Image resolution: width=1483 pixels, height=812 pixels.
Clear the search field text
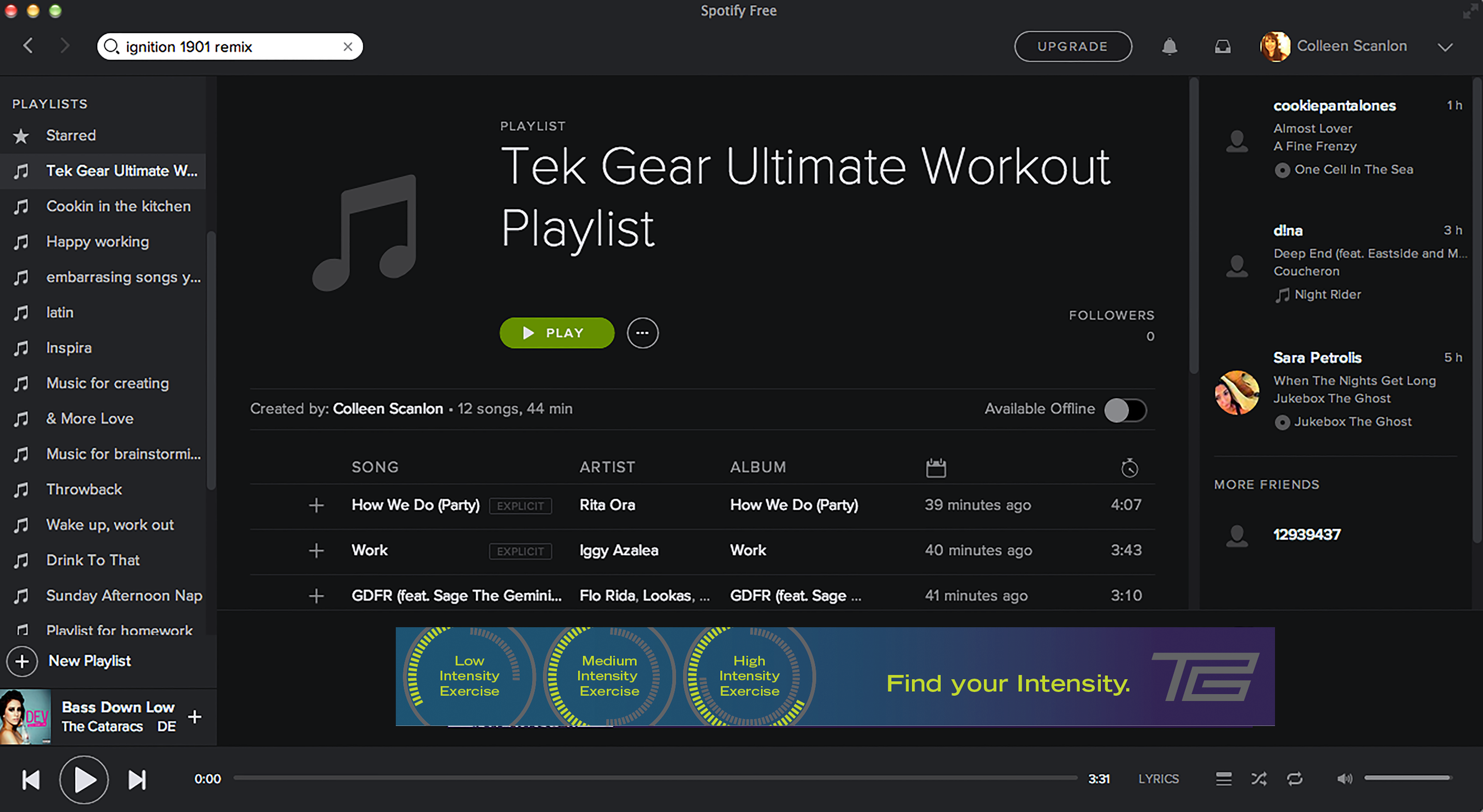click(348, 47)
